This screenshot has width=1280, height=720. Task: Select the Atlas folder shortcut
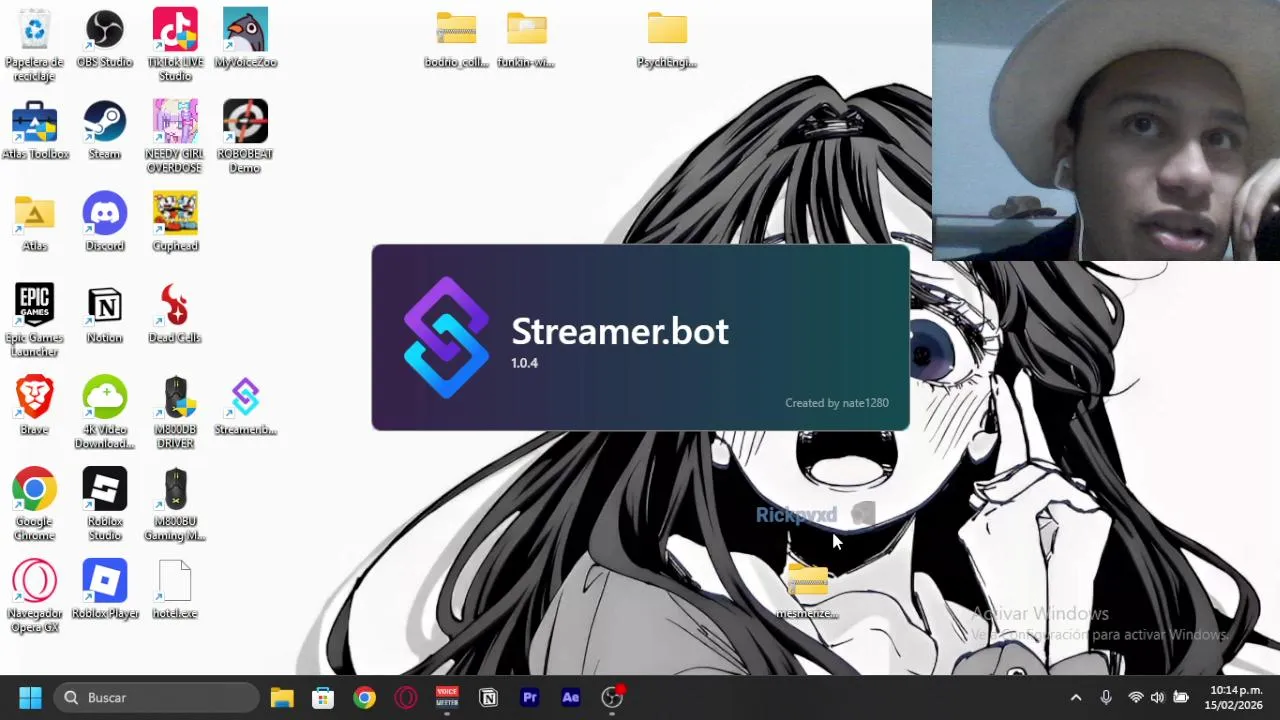pyautogui.click(x=34, y=222)
